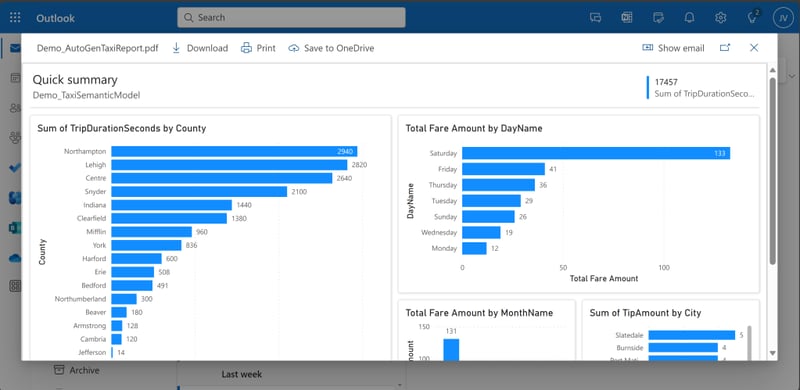This screenshot has height=390, width=800.
Task: Click Total Fare Amount by DayName title
Action: 474,129
